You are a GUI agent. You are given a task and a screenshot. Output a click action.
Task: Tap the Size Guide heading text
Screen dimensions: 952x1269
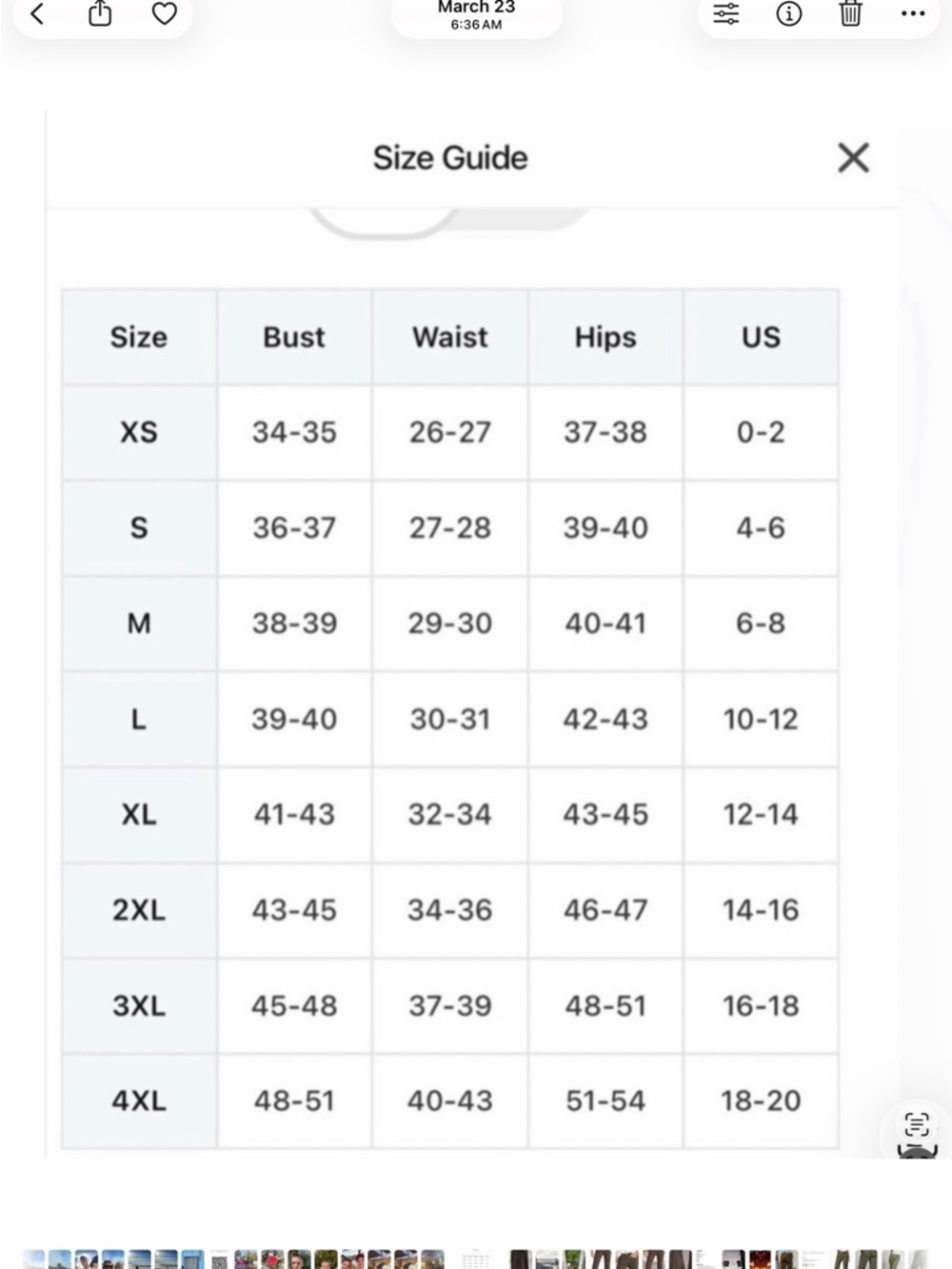[450, 157]
